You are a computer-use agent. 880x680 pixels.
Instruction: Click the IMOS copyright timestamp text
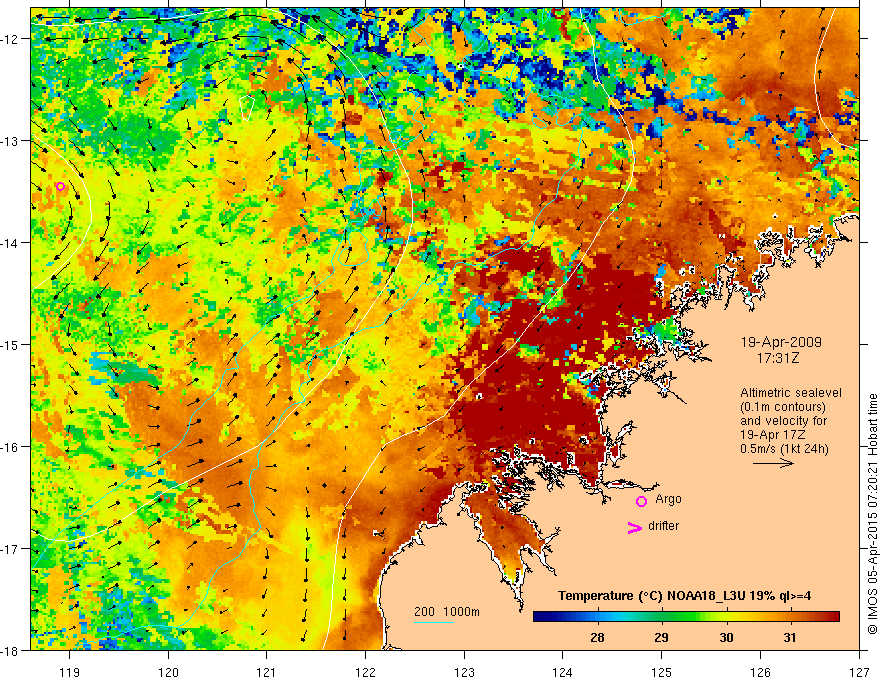pos(873,515)
